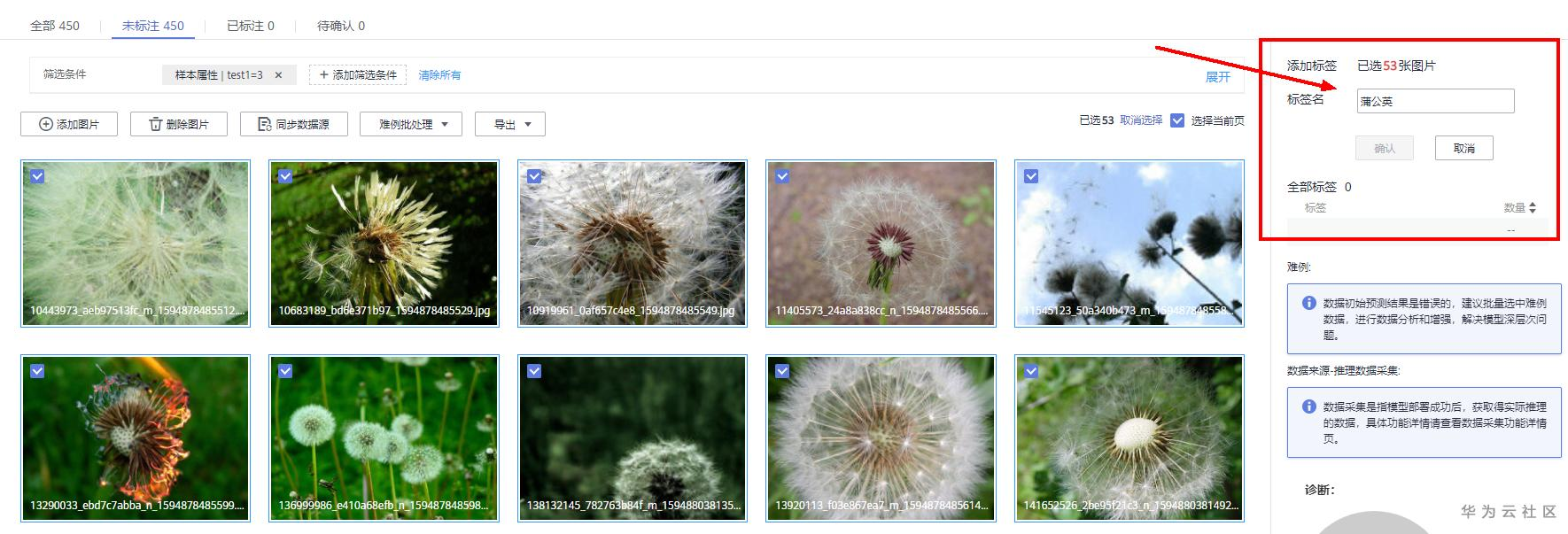The image size is (1568, 534).
Task: Open thumbnail 141652526_2be95f21c3 image
Action: [1129, 438]
